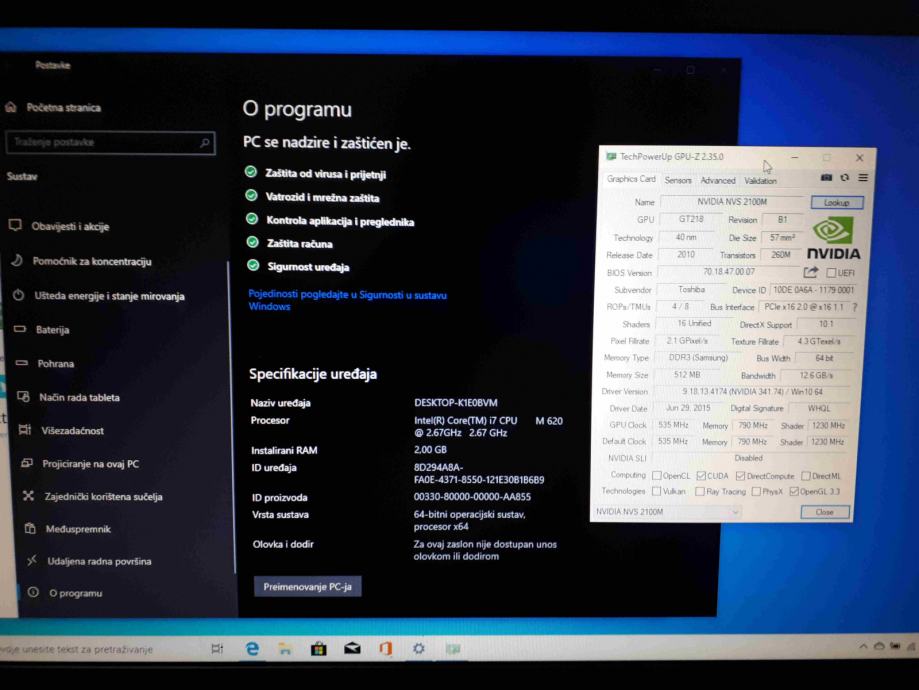Click the bus interface question mark
This screenshot has width=919, height=690.
click(x=855, y=307)
